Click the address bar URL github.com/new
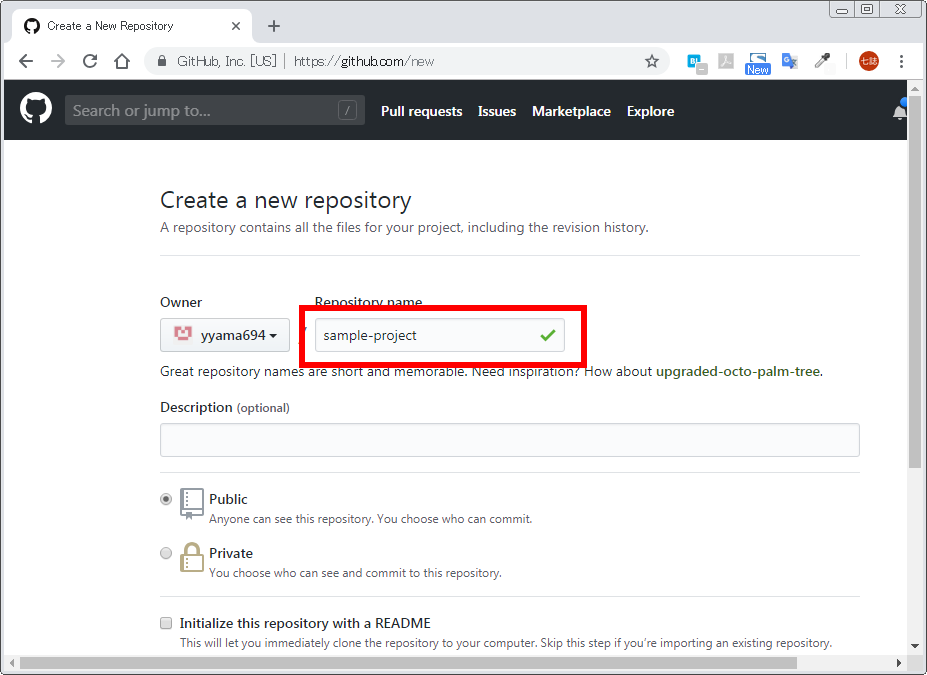Viewport: 927px width, 675px height. click(364, 61)
